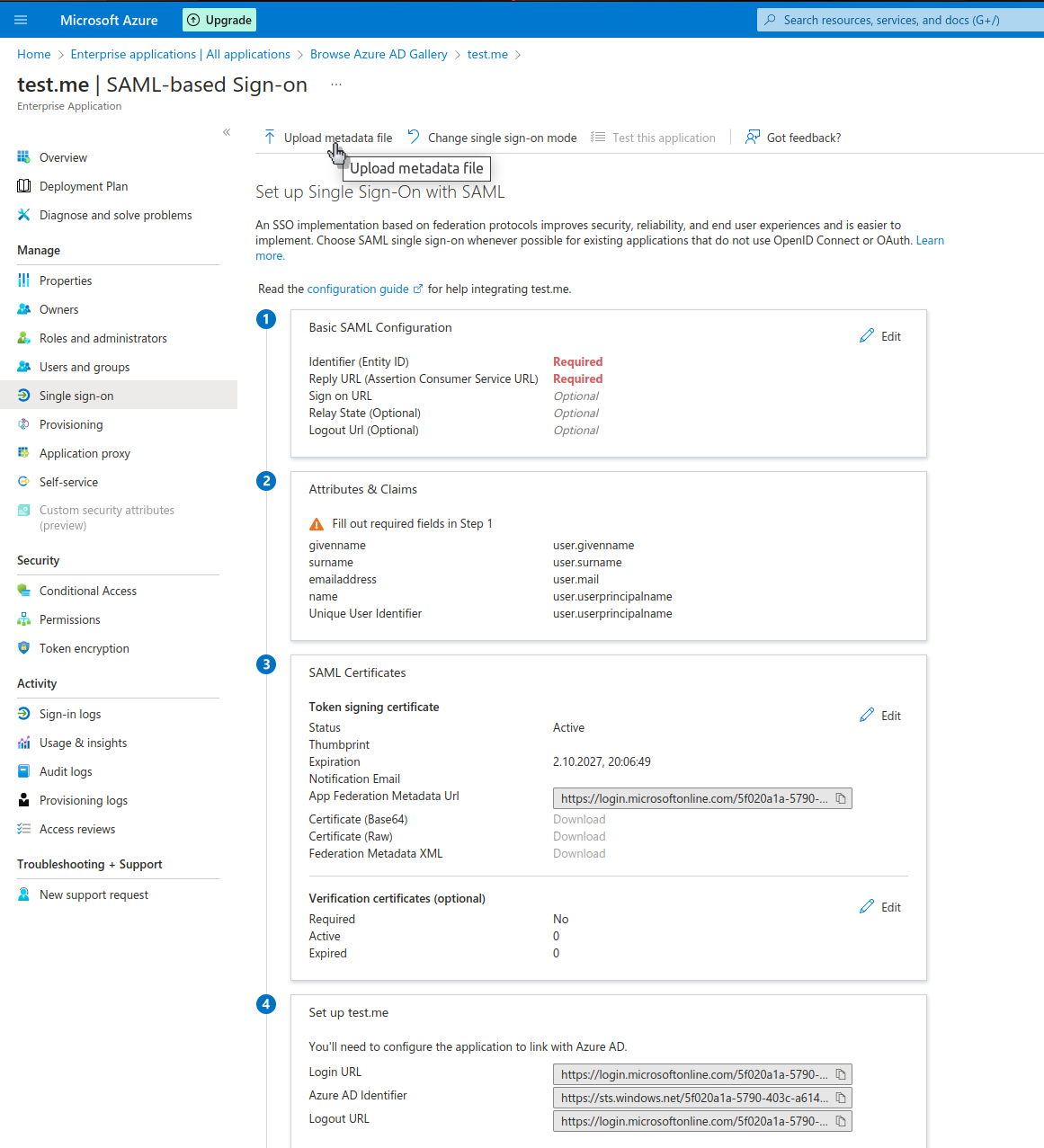
Task: Download Certificate (Base64)
Action: point(579,819)
